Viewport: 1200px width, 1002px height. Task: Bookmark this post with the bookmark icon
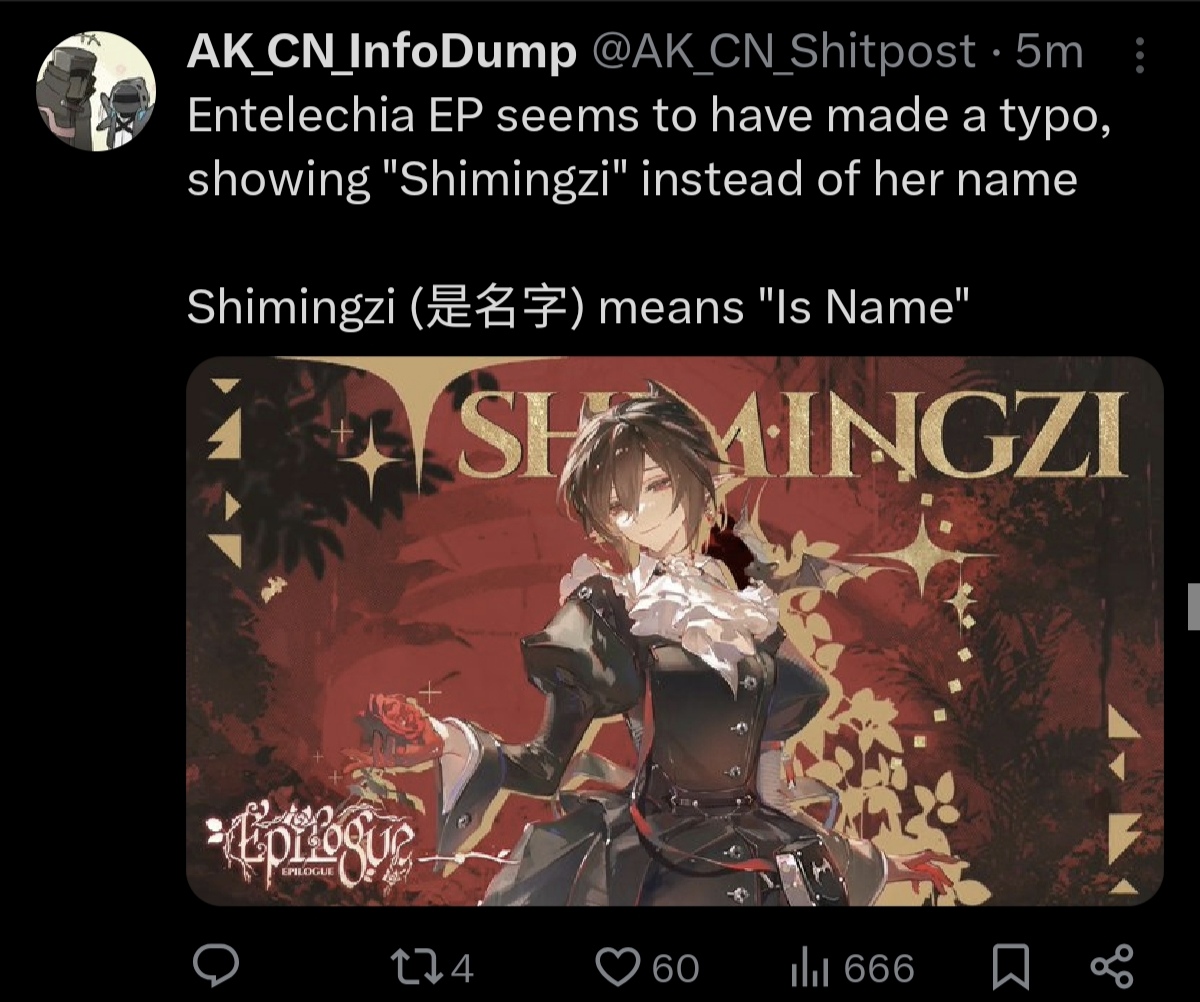pyautogui.click(x=1011, y=968)
